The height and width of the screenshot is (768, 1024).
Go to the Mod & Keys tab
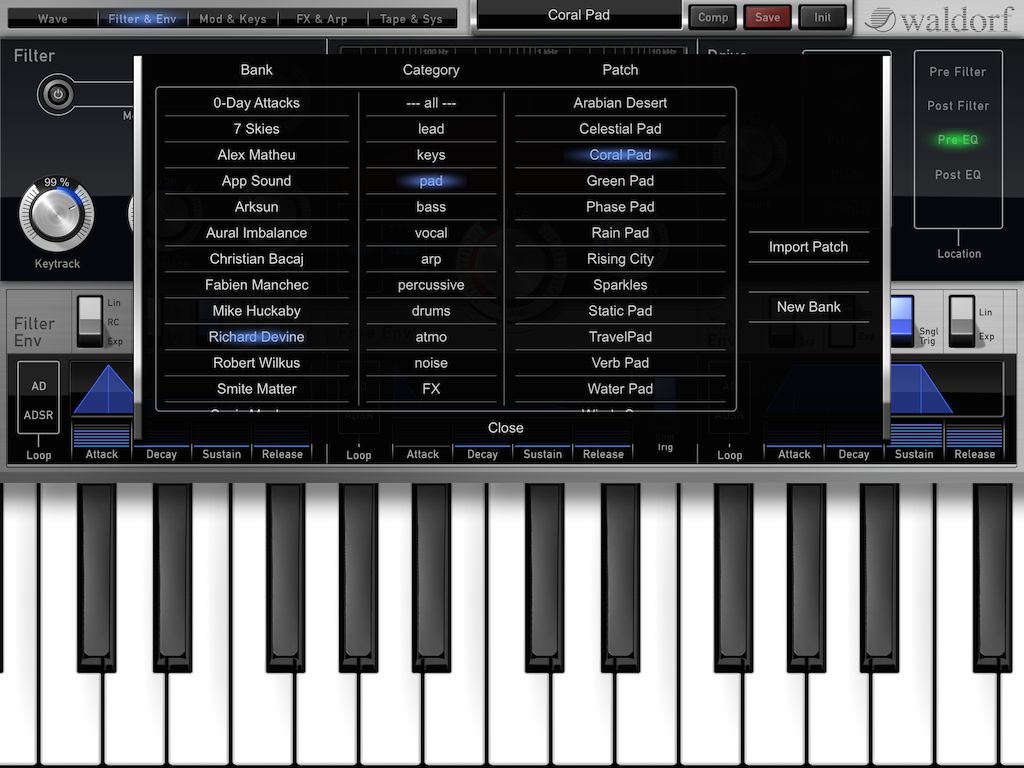pos(232,19)
